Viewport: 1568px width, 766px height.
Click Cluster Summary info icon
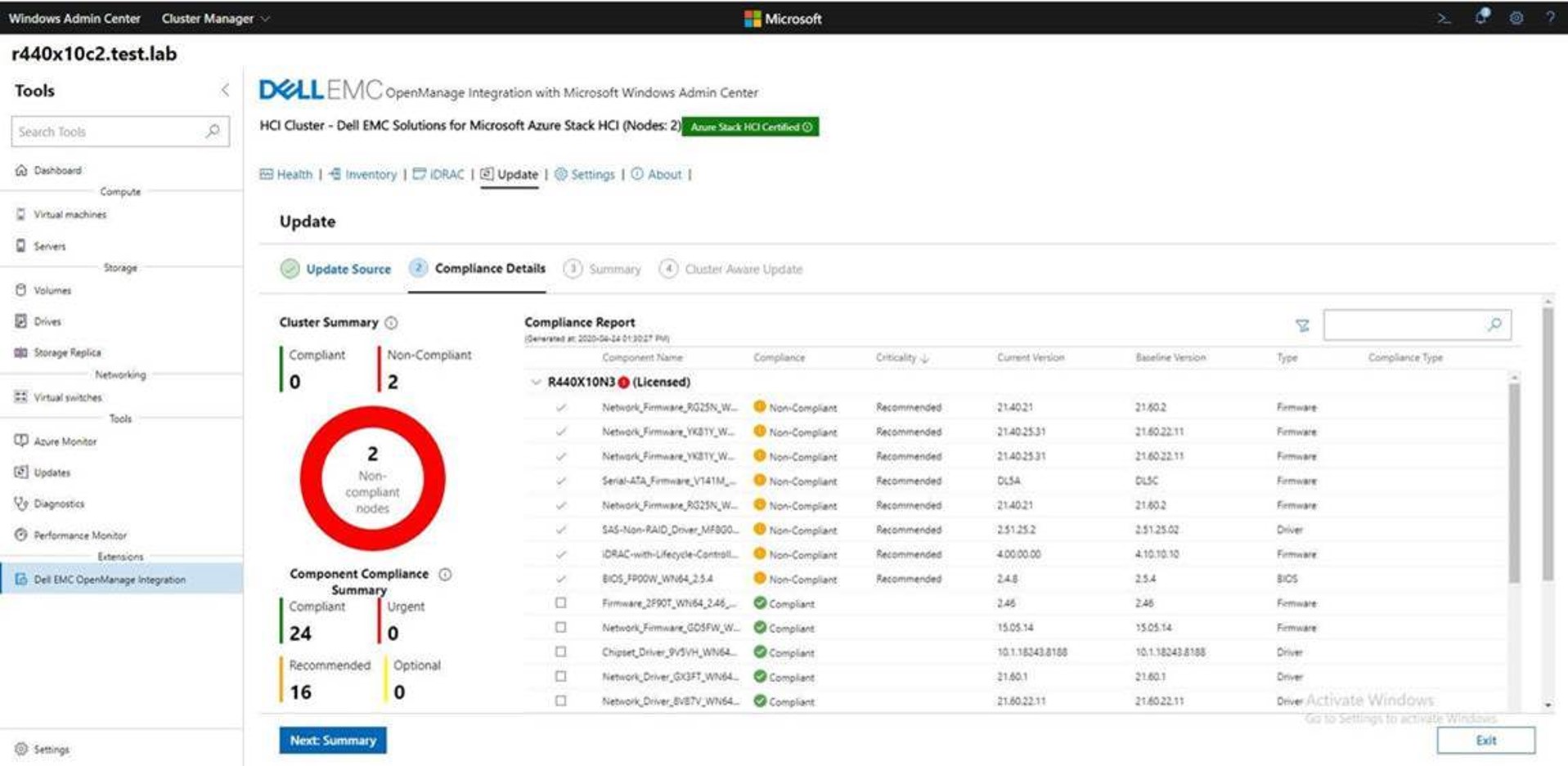tap(391, 323)
